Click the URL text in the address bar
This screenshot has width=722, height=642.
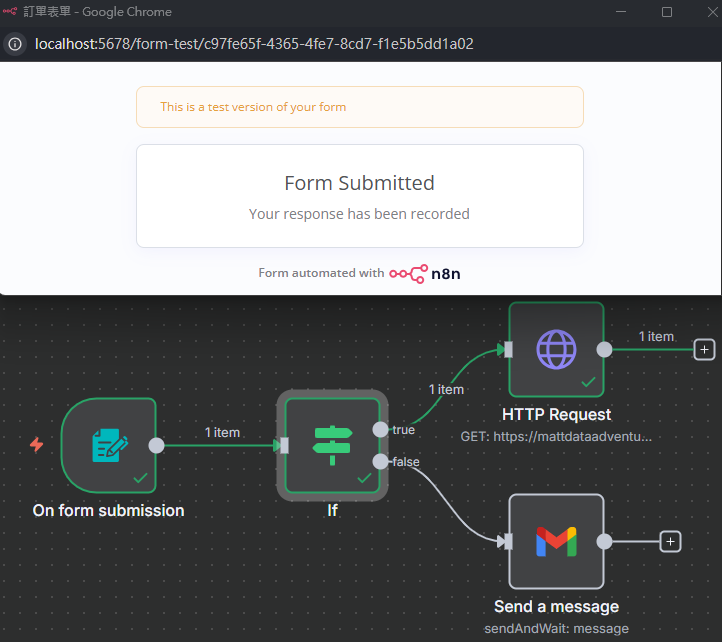(254, 44)
